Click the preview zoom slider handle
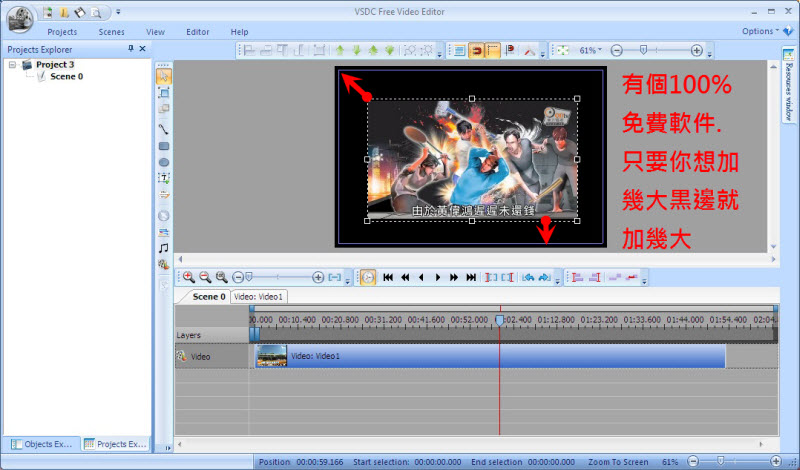This screenshot has height=470, width=800. pos(643,50)
